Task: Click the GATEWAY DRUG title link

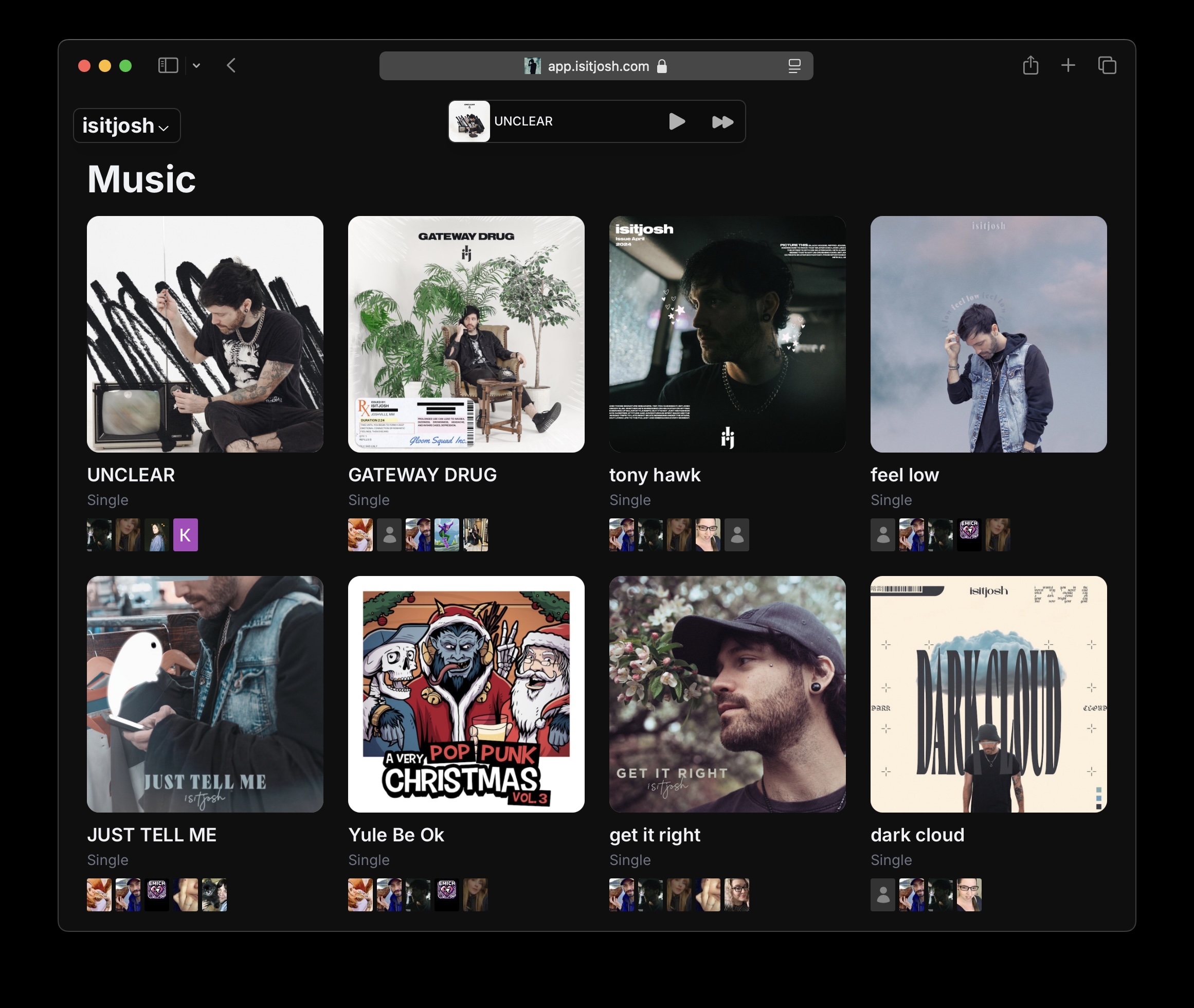Action: click(x=422, y=475)
